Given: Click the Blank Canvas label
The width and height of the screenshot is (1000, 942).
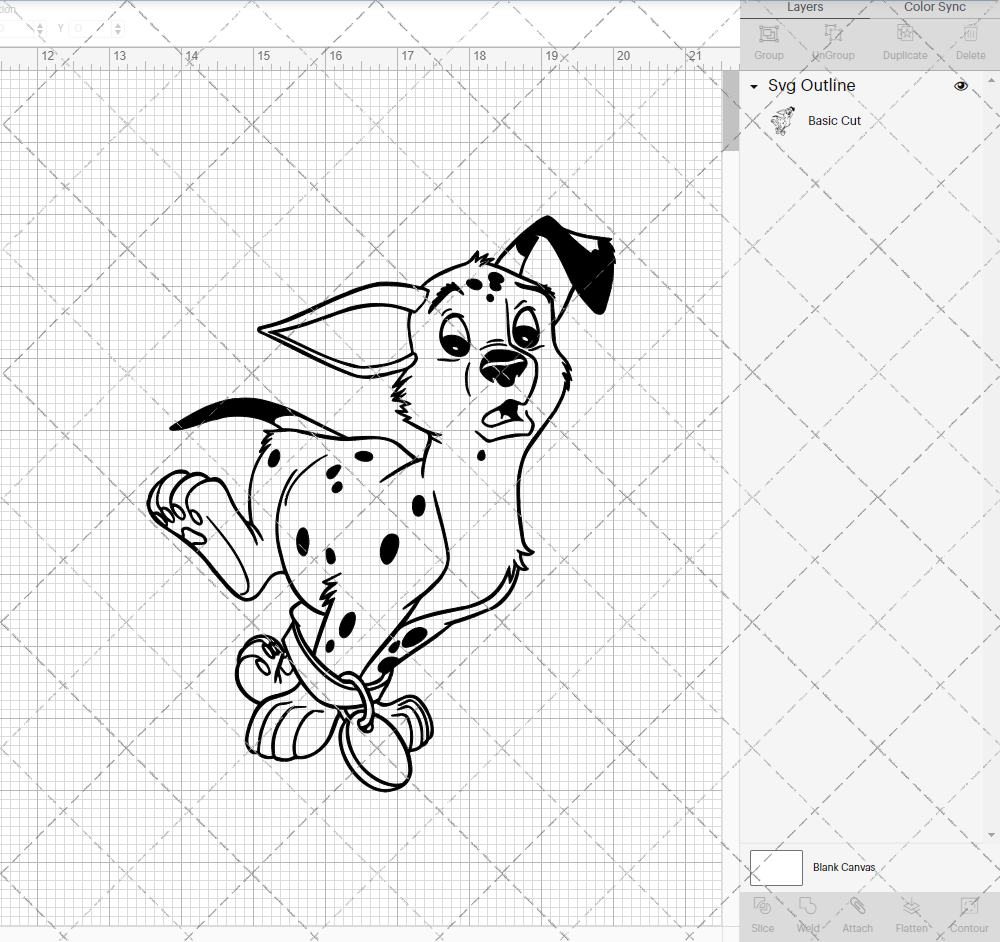Looking at the screenshot, I should pos(844,867).
